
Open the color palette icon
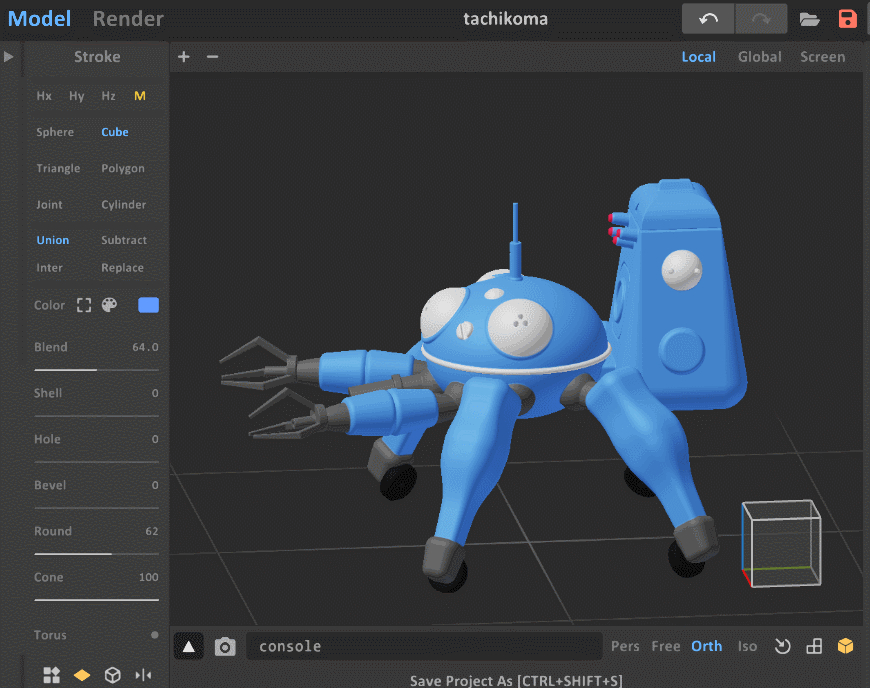click(110, 305)
